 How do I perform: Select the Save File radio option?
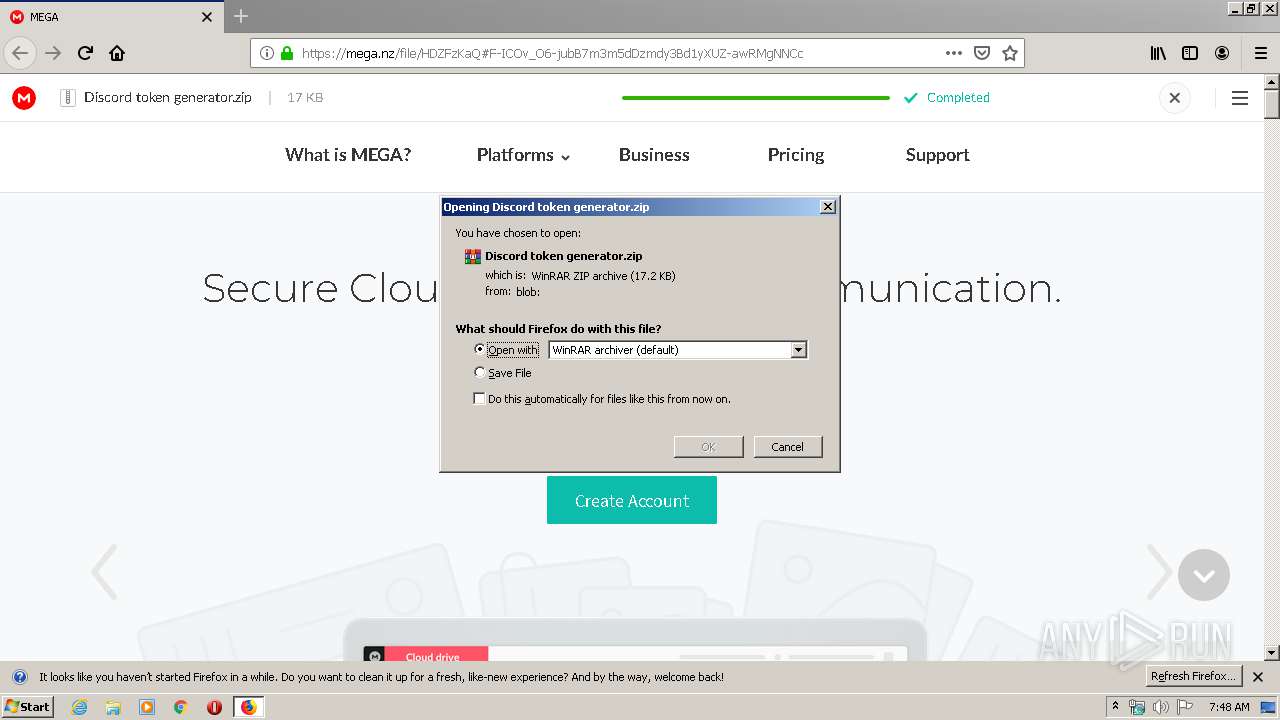tap(479, 372)
